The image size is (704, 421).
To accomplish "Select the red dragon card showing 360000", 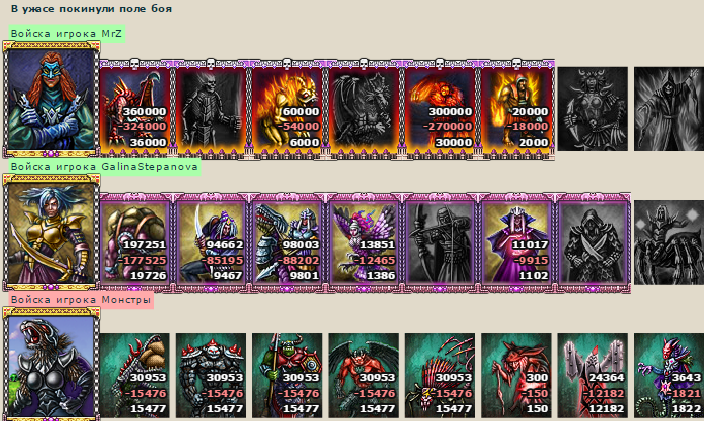I will pyautogui.click(x=135, y=109).
